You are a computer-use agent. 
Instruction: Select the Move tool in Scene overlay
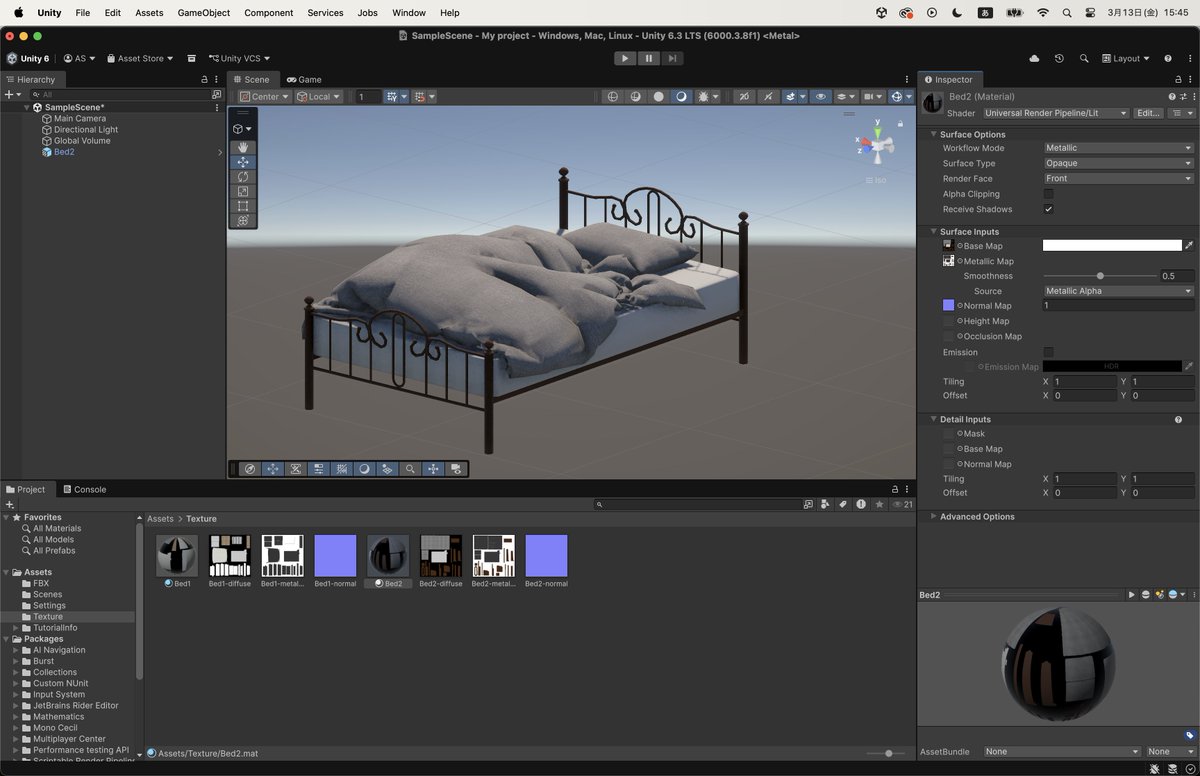pyautogui.click(x=243, y=162)
